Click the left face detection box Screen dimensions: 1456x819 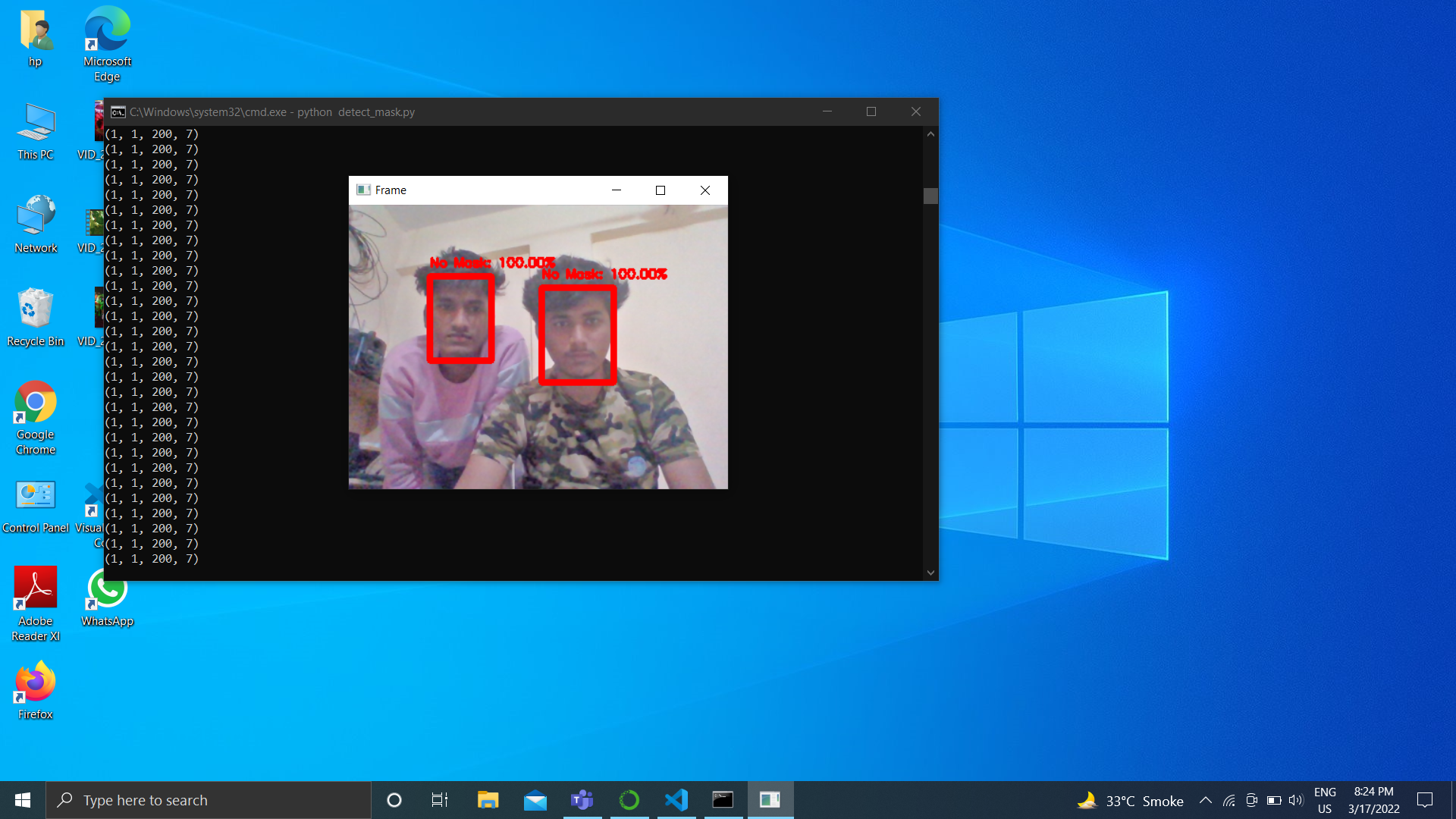(x=460, y=318)
